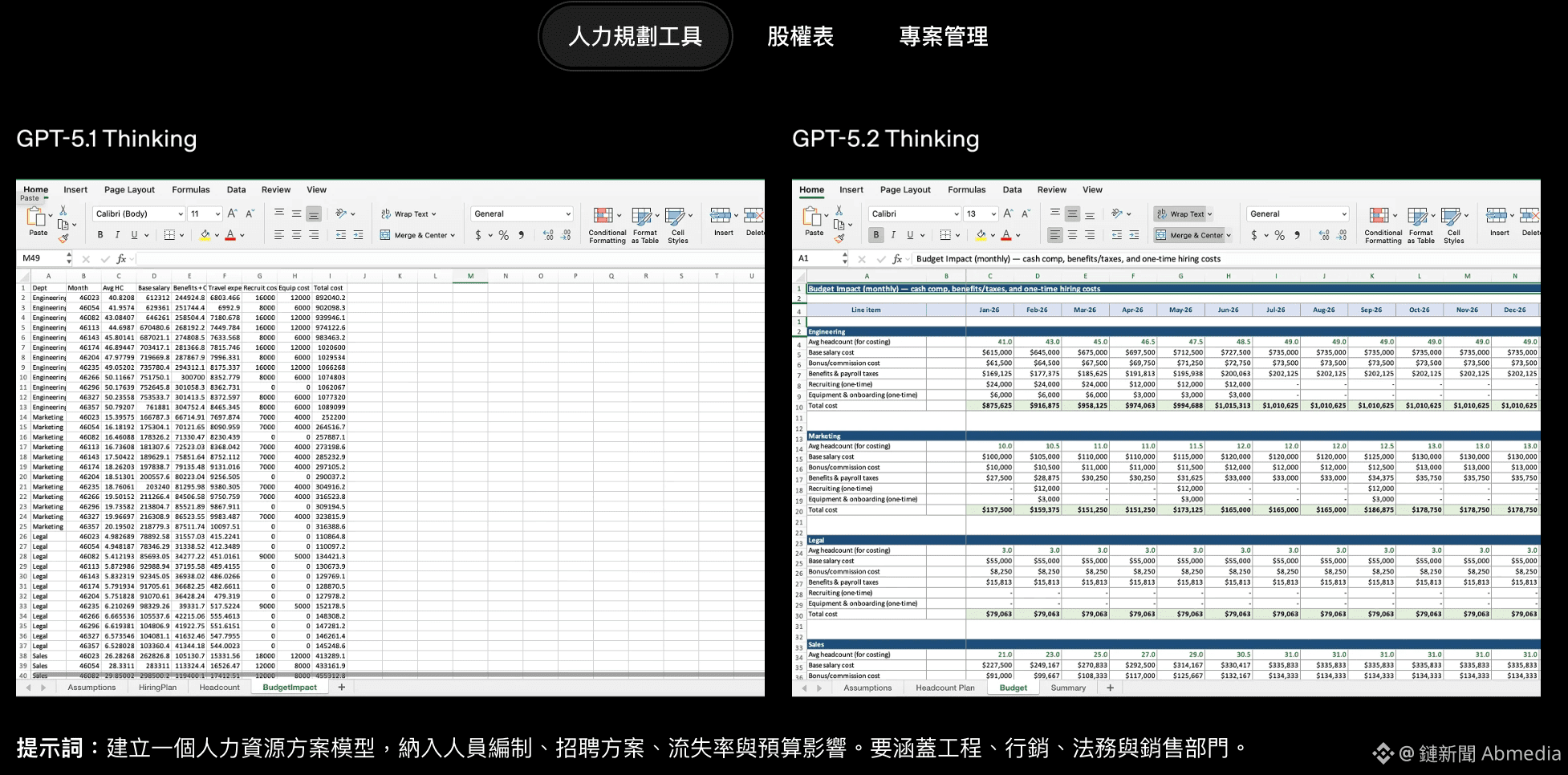Open Format as Table in GPT-5.2 spreadsheet
1568x775 pixels.
tap(1420, 225)
